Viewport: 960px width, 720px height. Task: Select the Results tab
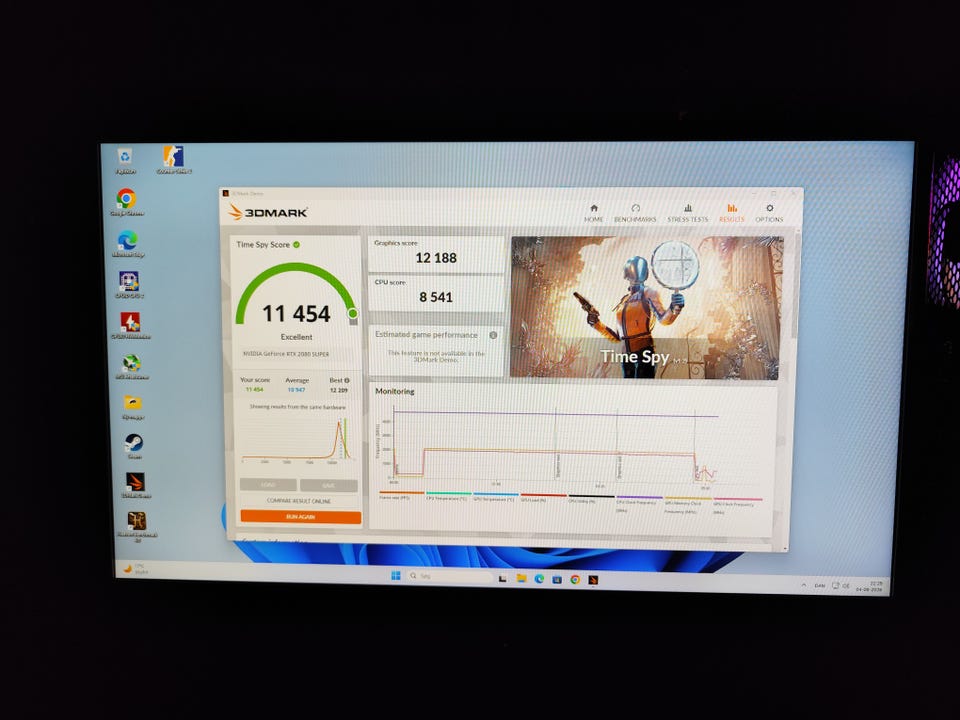click(x=732, y=213)
